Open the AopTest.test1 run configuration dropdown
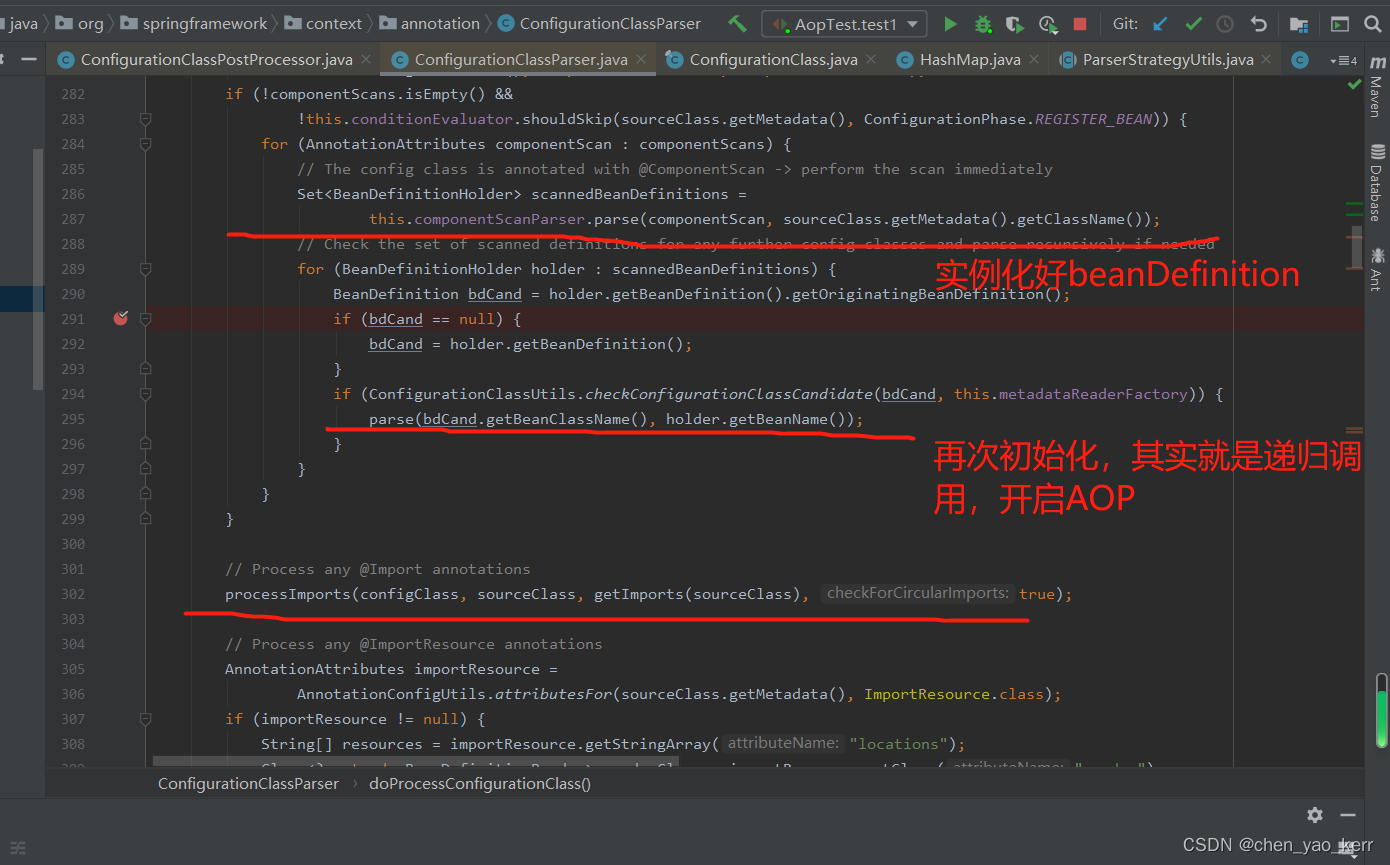 (844, 24)
